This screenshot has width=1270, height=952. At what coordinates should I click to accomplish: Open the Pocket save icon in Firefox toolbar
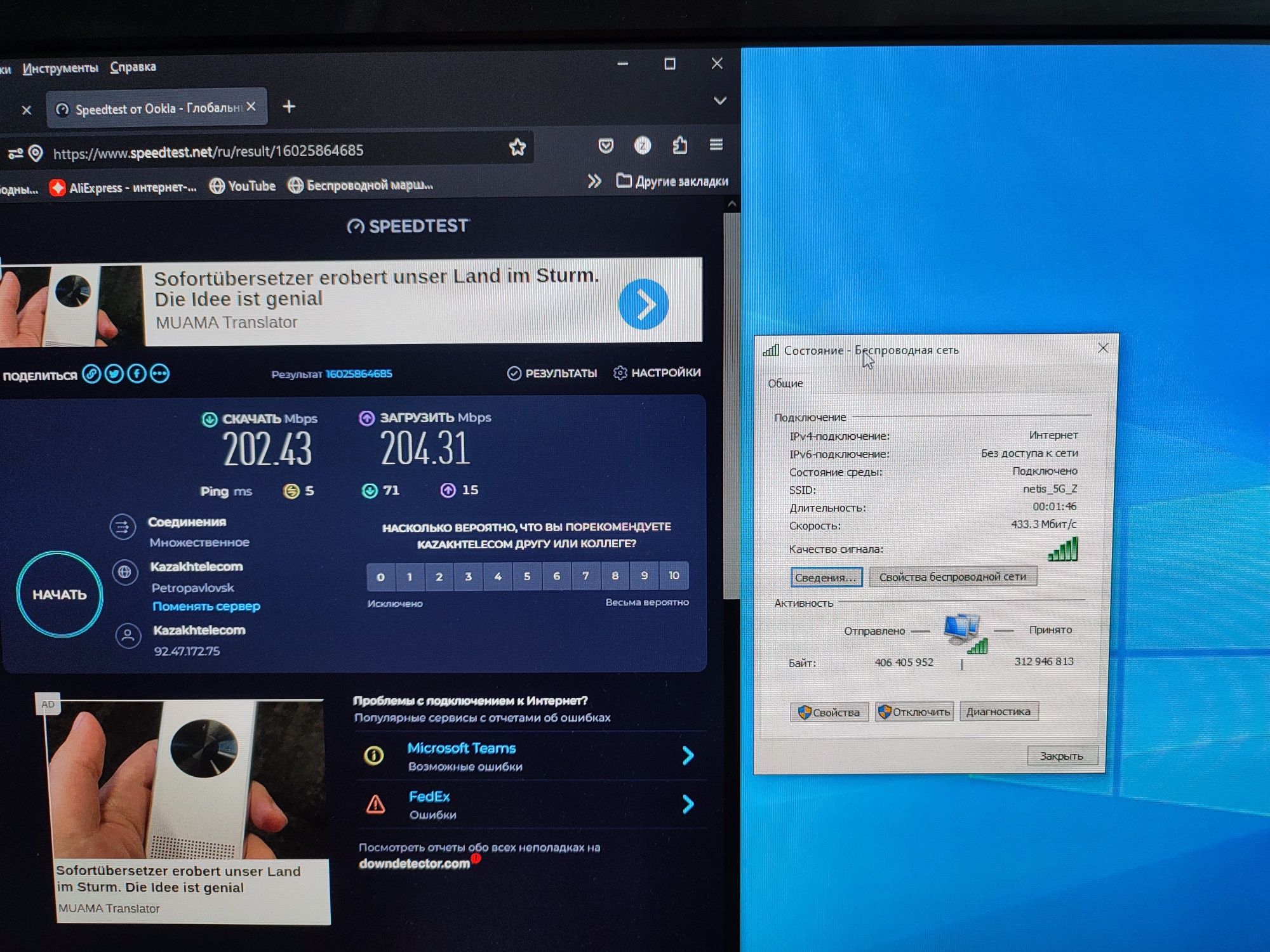pos(606,146)
